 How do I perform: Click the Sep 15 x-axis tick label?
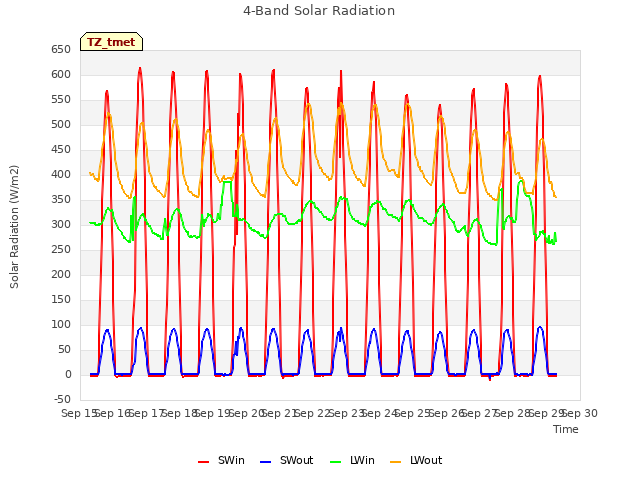(79, 413)
